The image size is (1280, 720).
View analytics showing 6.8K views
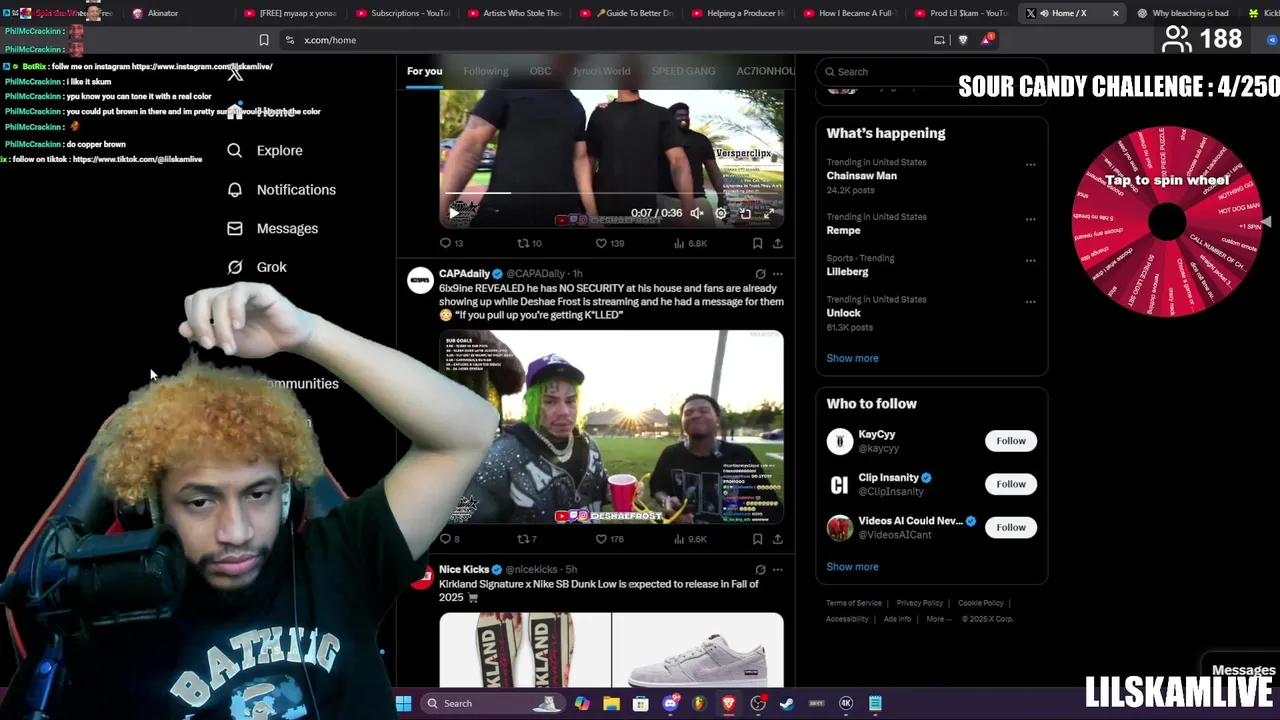692,243
